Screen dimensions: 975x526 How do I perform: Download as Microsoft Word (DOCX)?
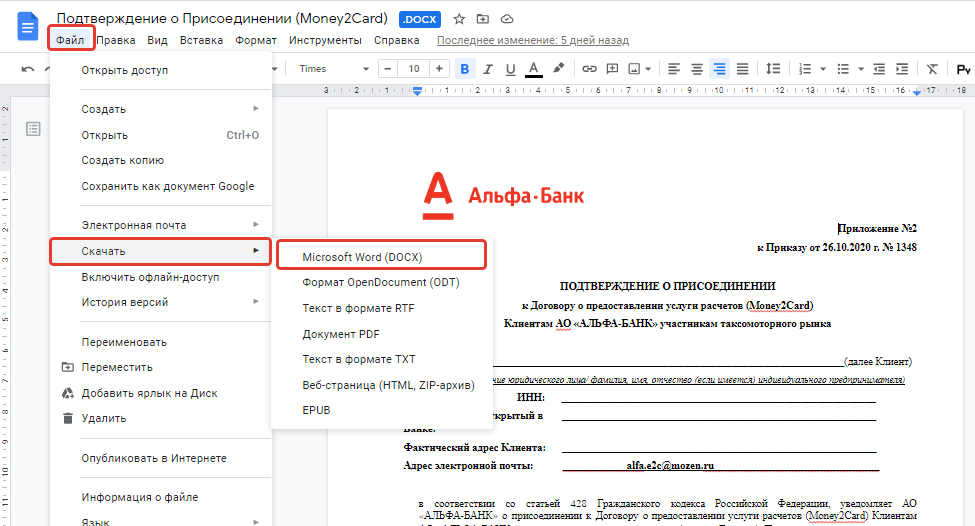(x=381, y=256)
